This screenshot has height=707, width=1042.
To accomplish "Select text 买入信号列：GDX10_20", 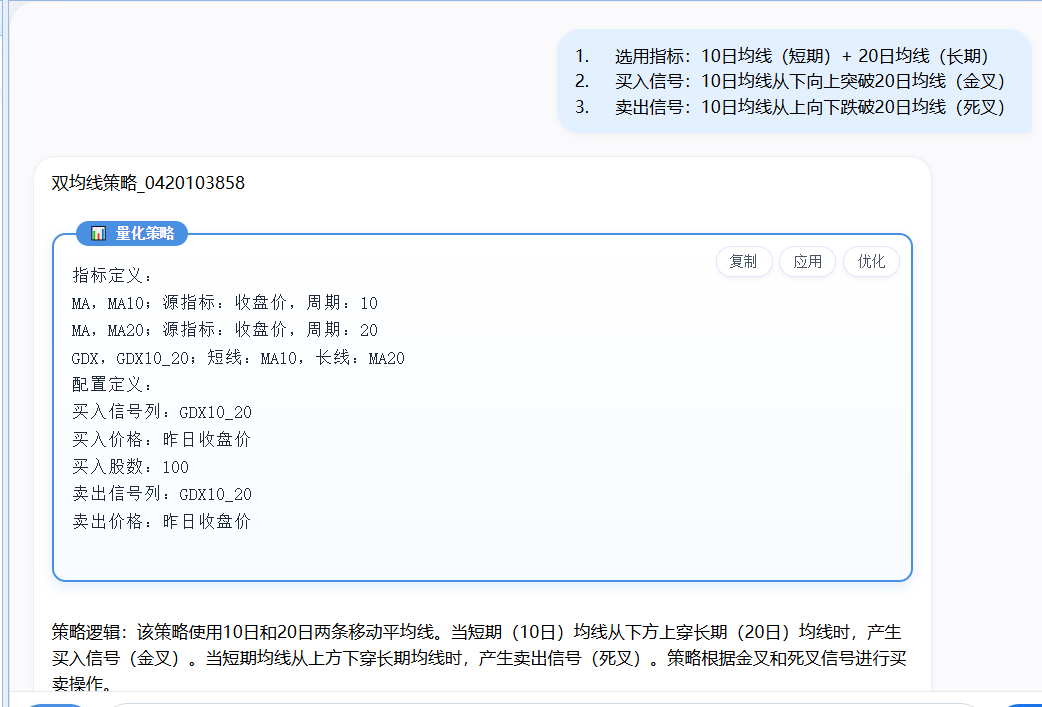I will [x=162, y=412].
